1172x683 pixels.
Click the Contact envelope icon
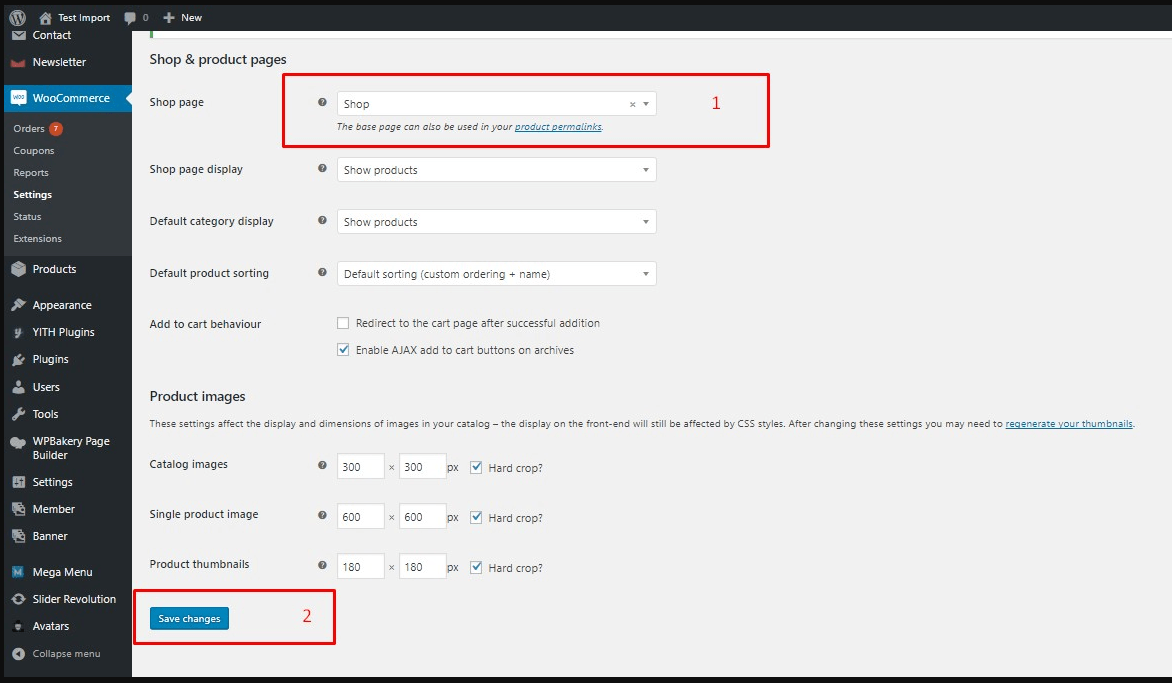pyautogui.click(x=19, y=35)
